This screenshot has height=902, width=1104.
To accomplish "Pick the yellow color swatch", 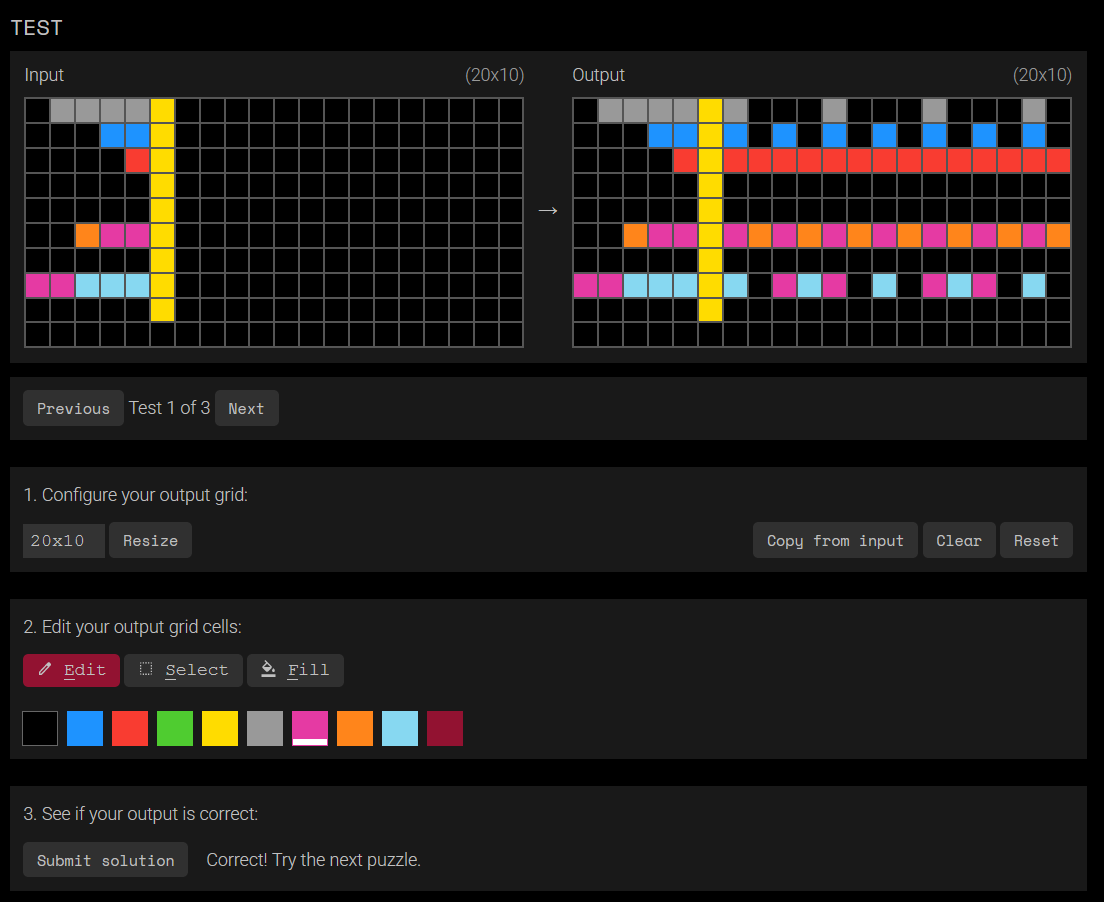I will tap(220, 728).
